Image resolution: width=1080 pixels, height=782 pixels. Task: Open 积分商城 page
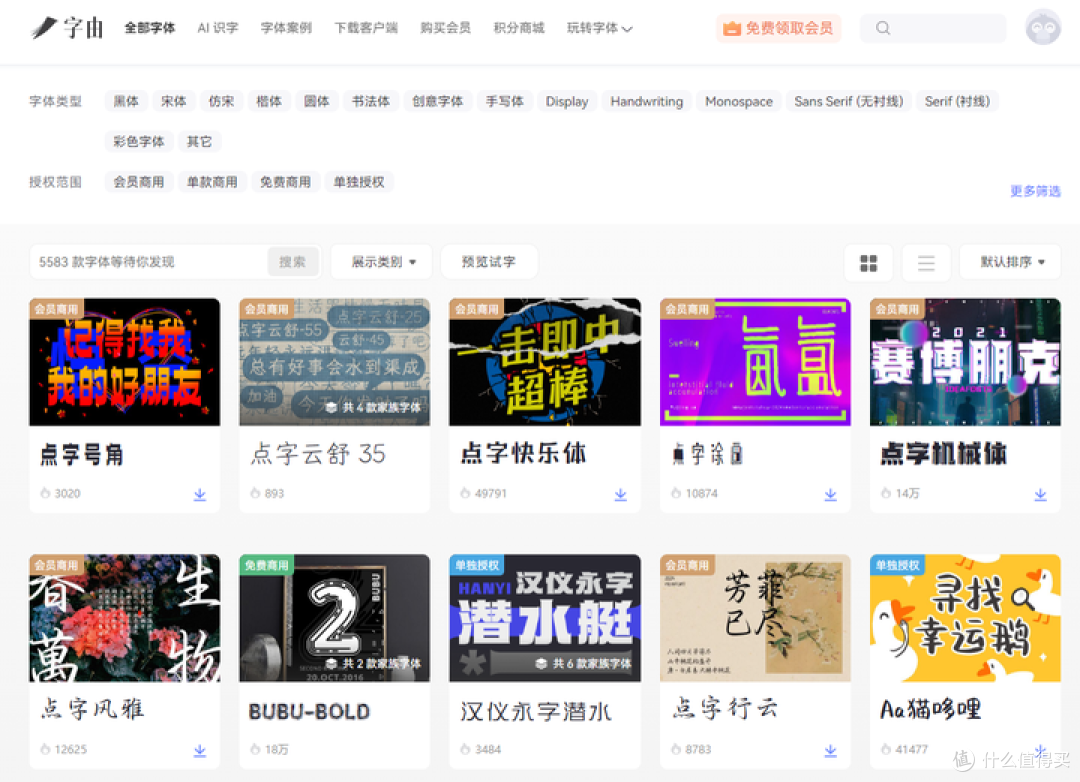[519, 28]
